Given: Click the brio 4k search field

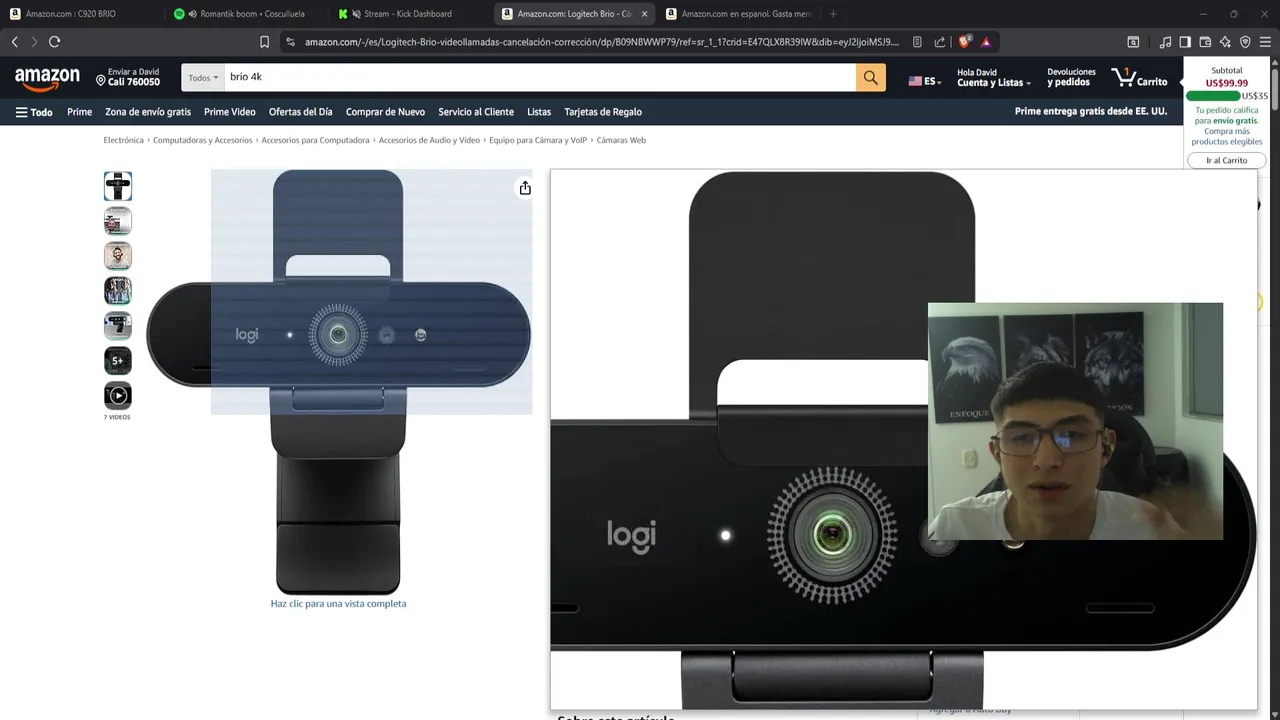Looking at the screenshot, I should tap(539, 78).
